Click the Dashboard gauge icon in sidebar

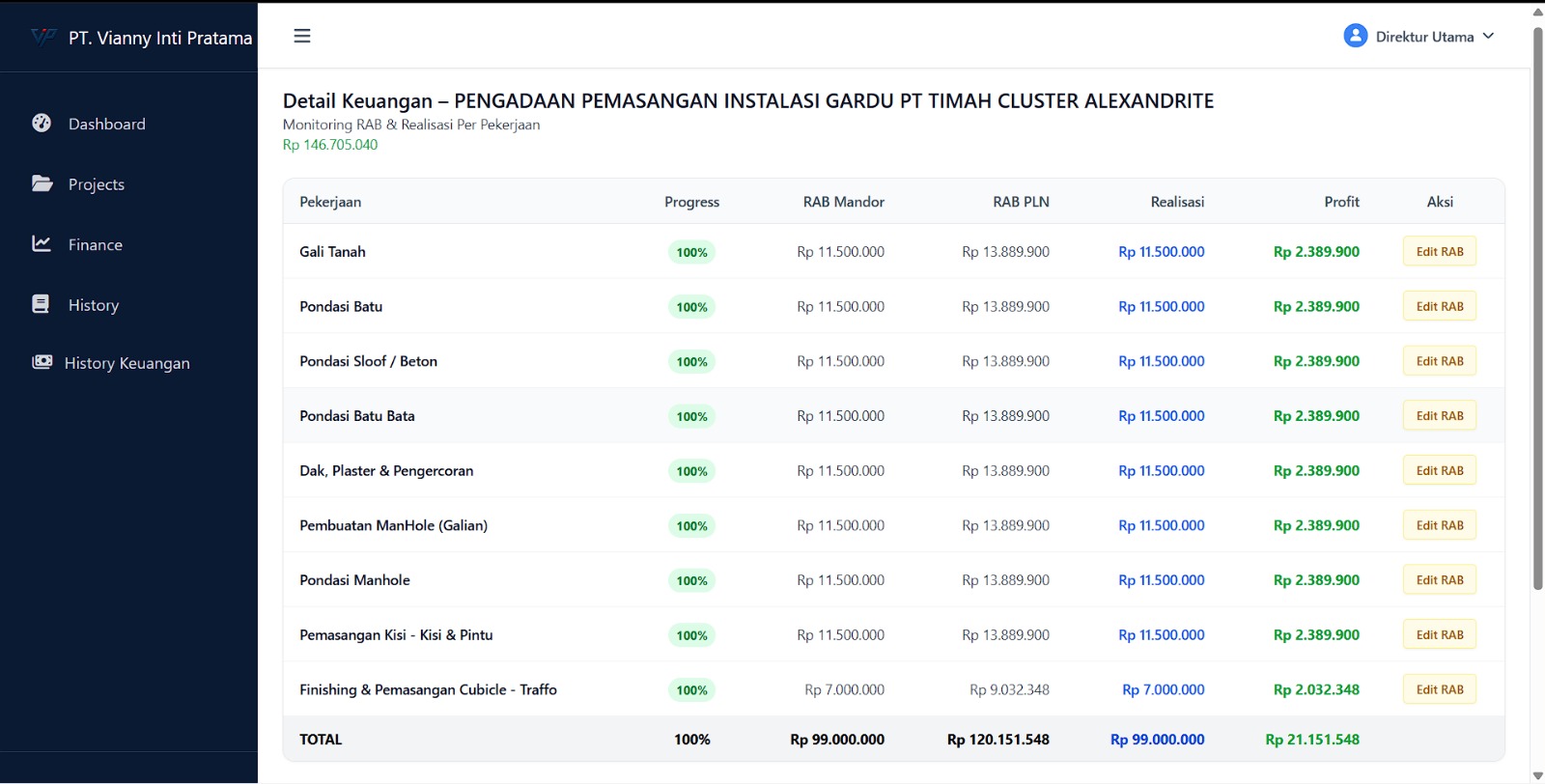tap(42, 124)
